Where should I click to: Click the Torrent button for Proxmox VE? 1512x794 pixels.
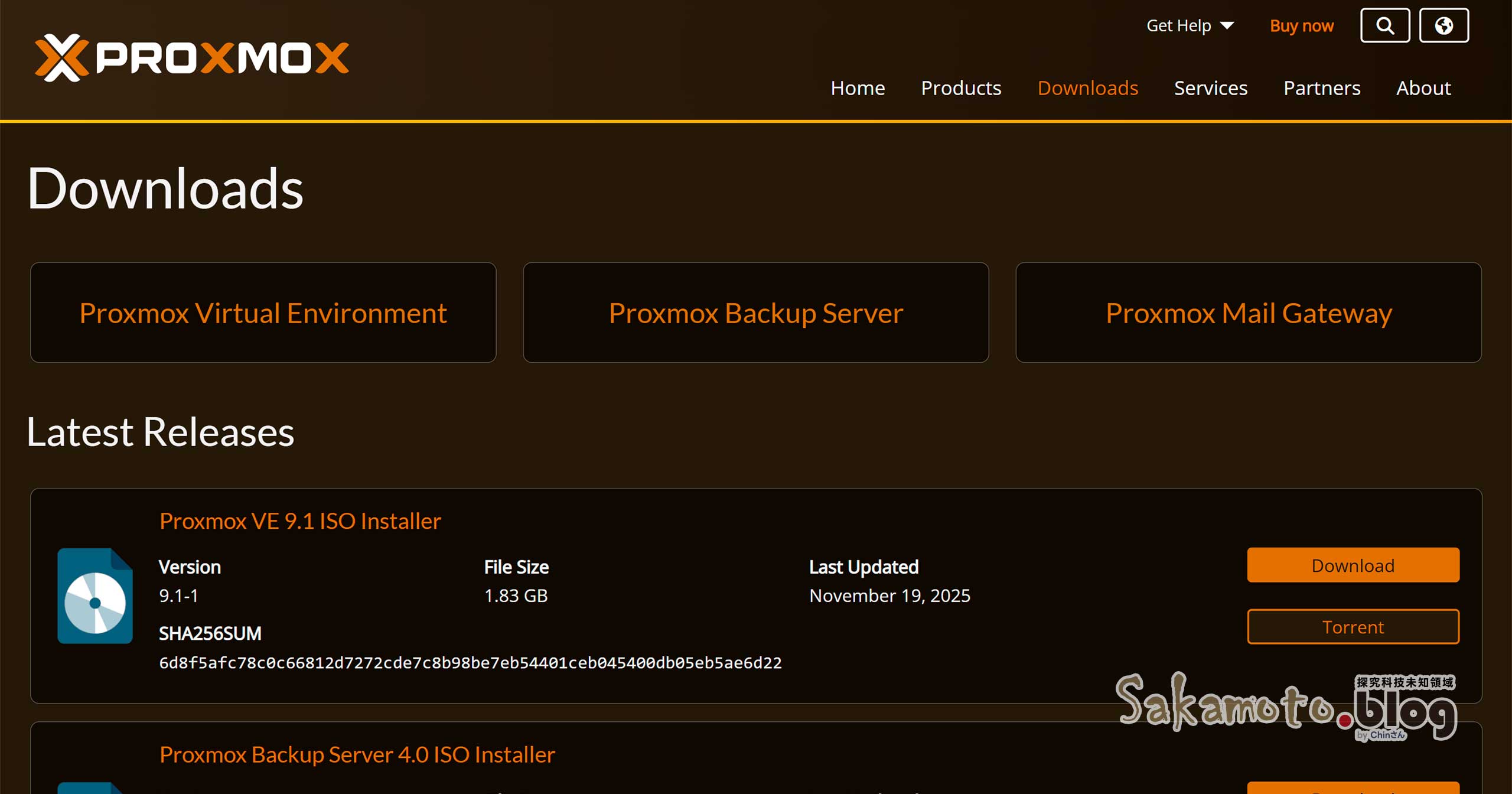click(1353, 626)
